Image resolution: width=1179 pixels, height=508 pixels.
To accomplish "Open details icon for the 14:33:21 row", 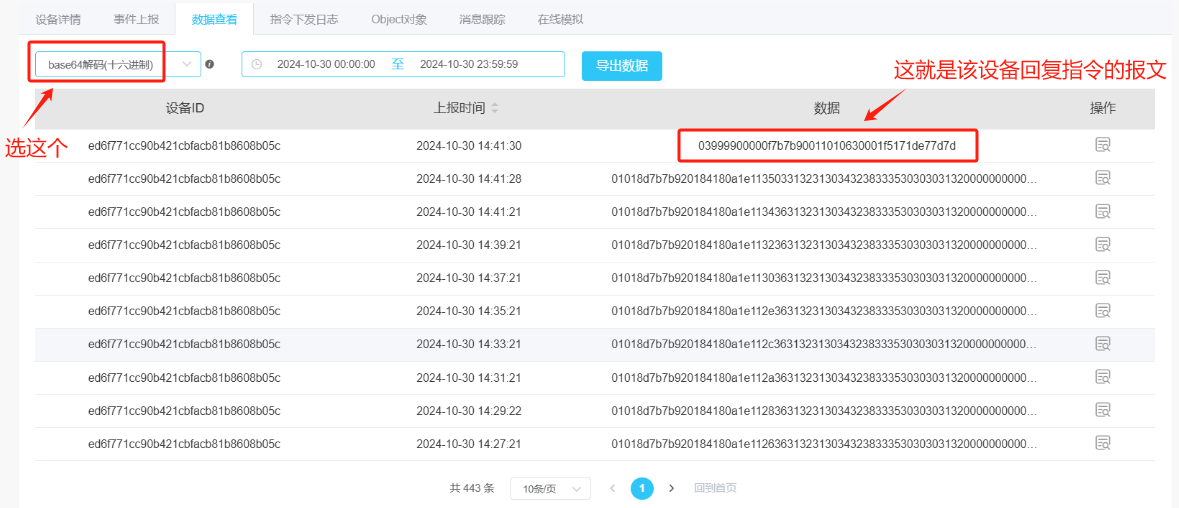I will click(x=1102, y=344).
